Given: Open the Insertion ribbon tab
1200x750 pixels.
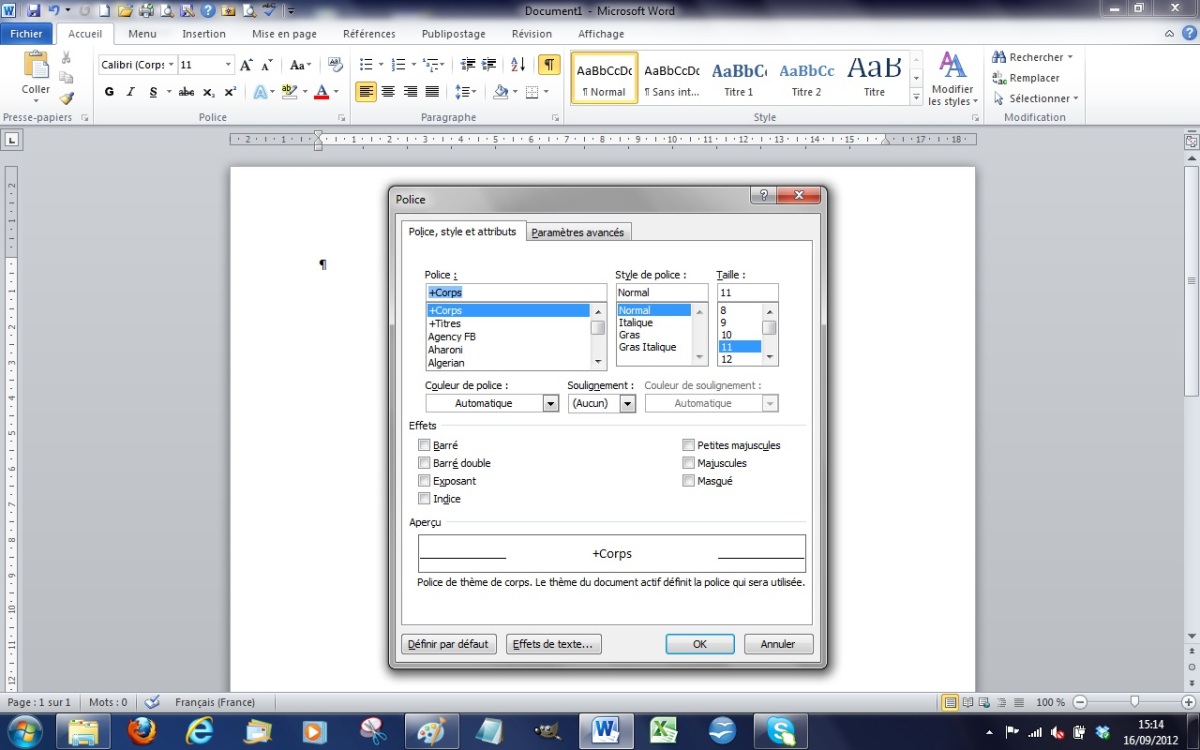Looking at the screenshot, I should (x=204, y=34).
